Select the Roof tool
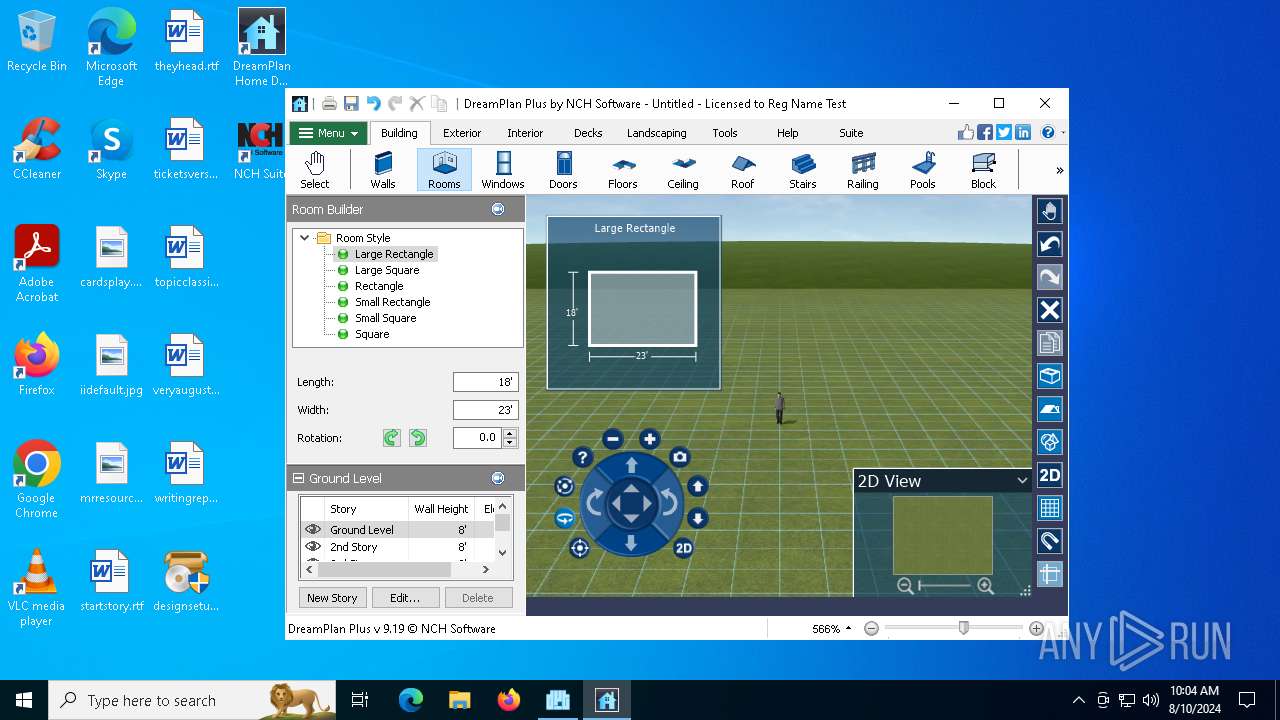Image resolution: width=1280 pixels, height=720 pixels. [743, 170]
